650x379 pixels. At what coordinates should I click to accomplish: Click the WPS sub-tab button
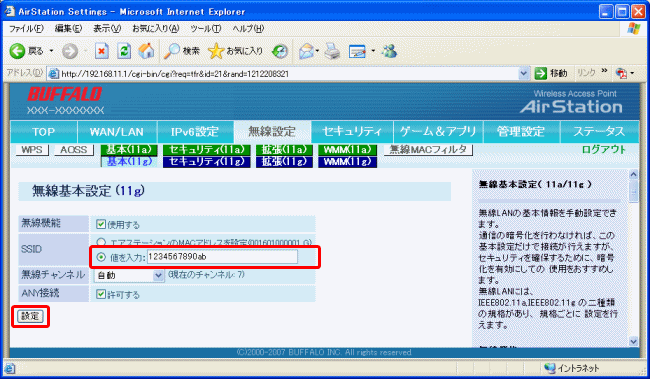[x=32, y=150]
